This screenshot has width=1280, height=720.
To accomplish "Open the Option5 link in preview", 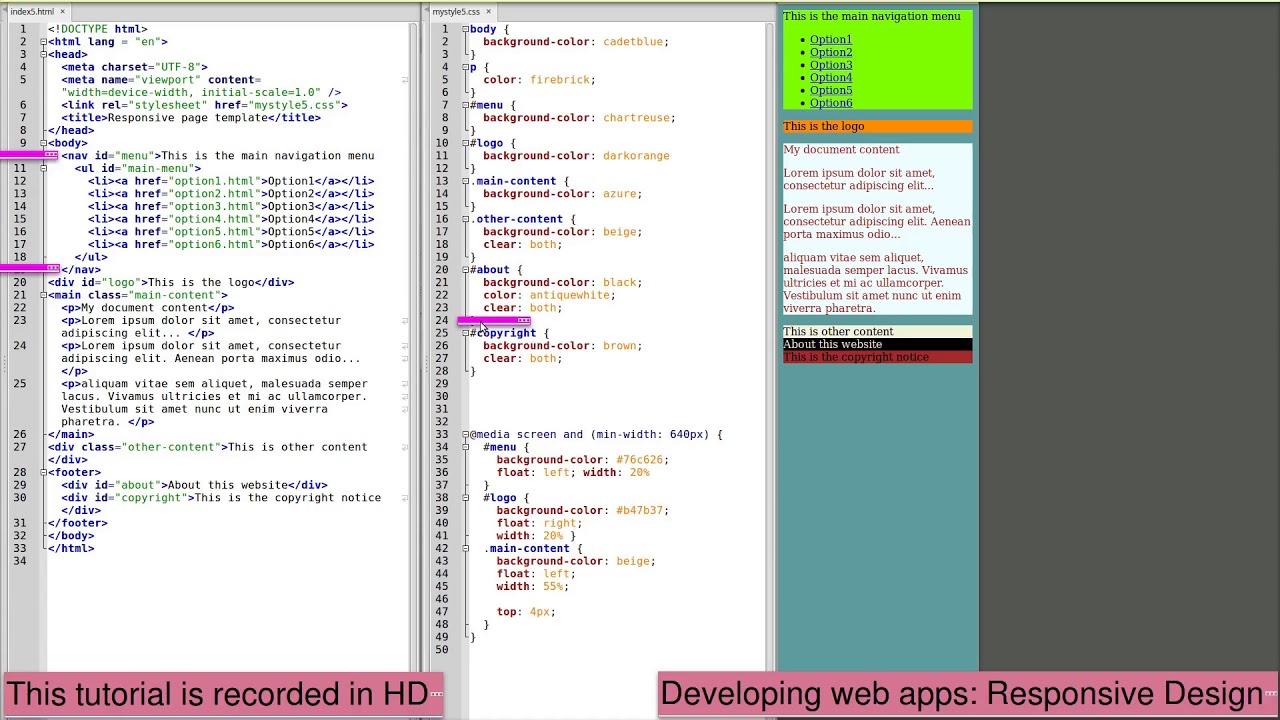I will pos(831,90).
